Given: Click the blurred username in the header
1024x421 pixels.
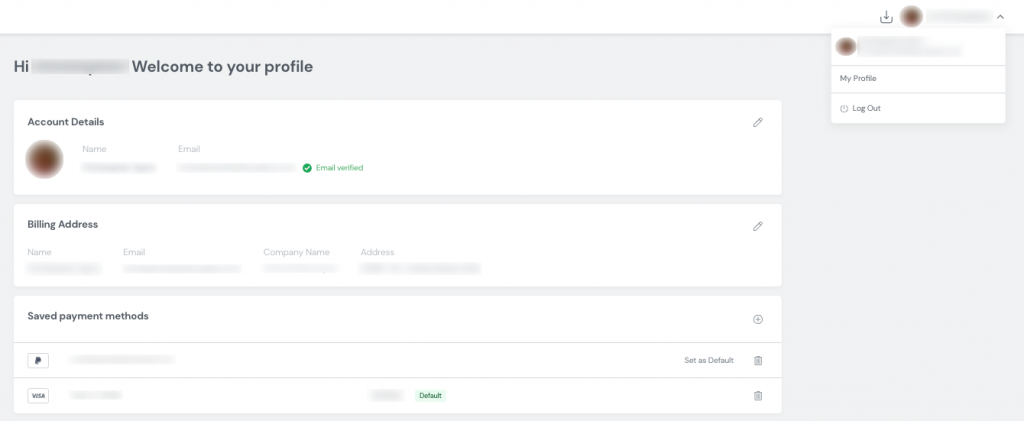Looking at the screenshot, I should [958, 17].
